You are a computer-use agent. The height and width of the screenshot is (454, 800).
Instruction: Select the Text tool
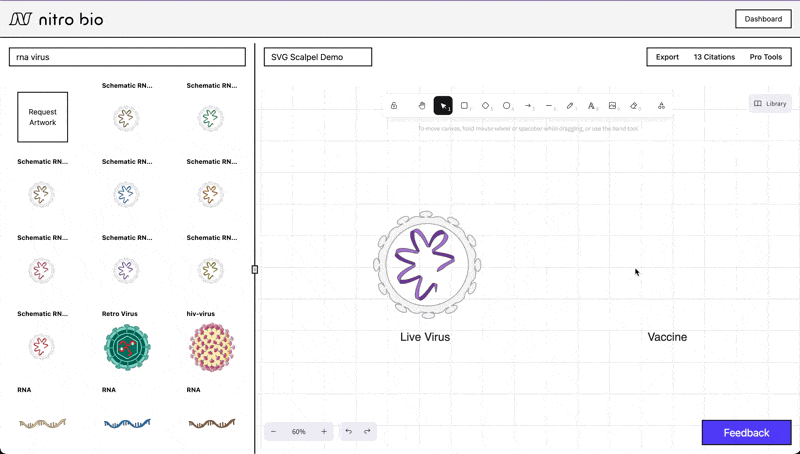click(x=591, y=105)
